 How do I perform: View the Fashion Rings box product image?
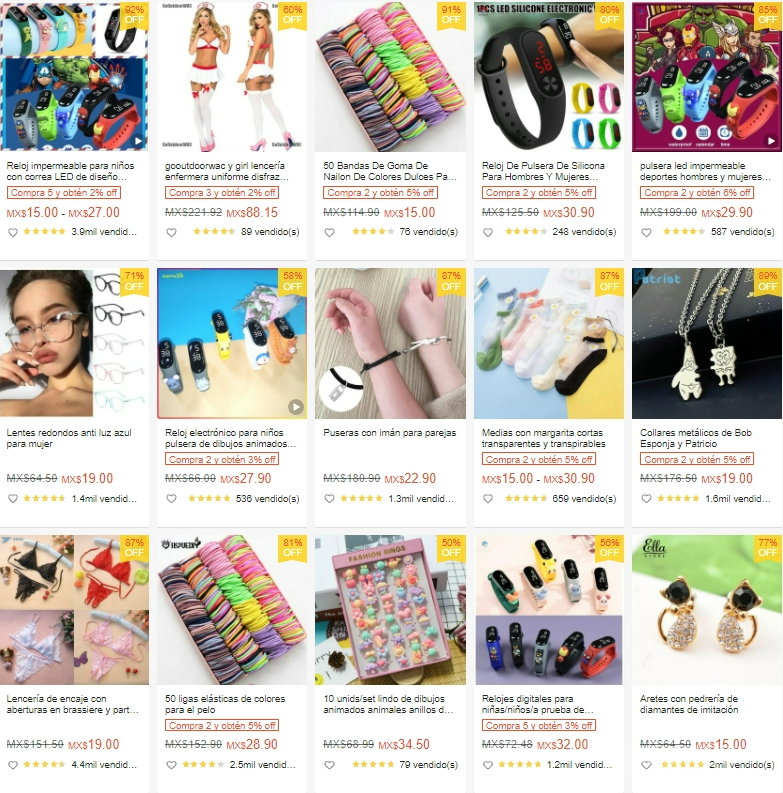point(390,610)
